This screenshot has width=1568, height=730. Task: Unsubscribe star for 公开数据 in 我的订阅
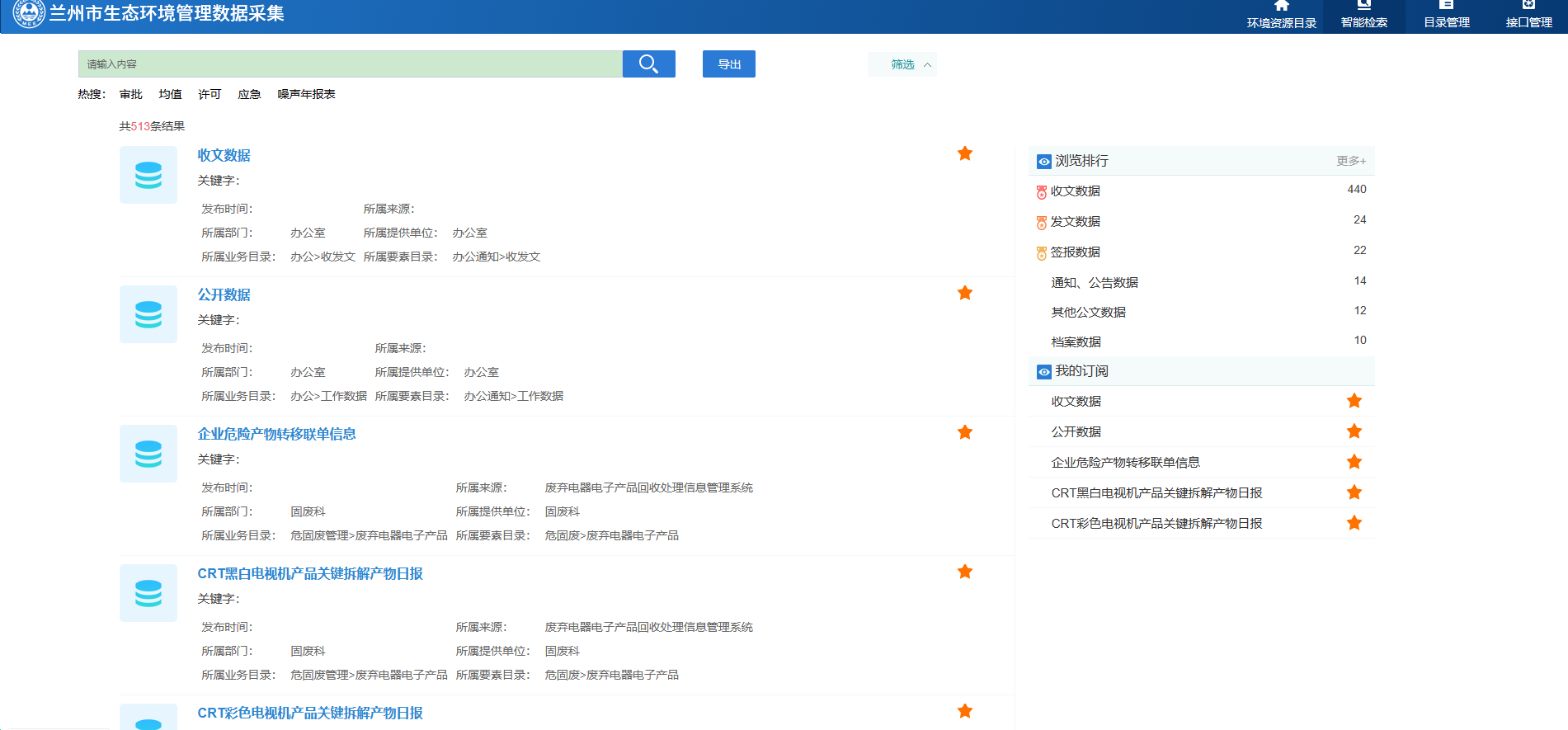(1354, 431)
